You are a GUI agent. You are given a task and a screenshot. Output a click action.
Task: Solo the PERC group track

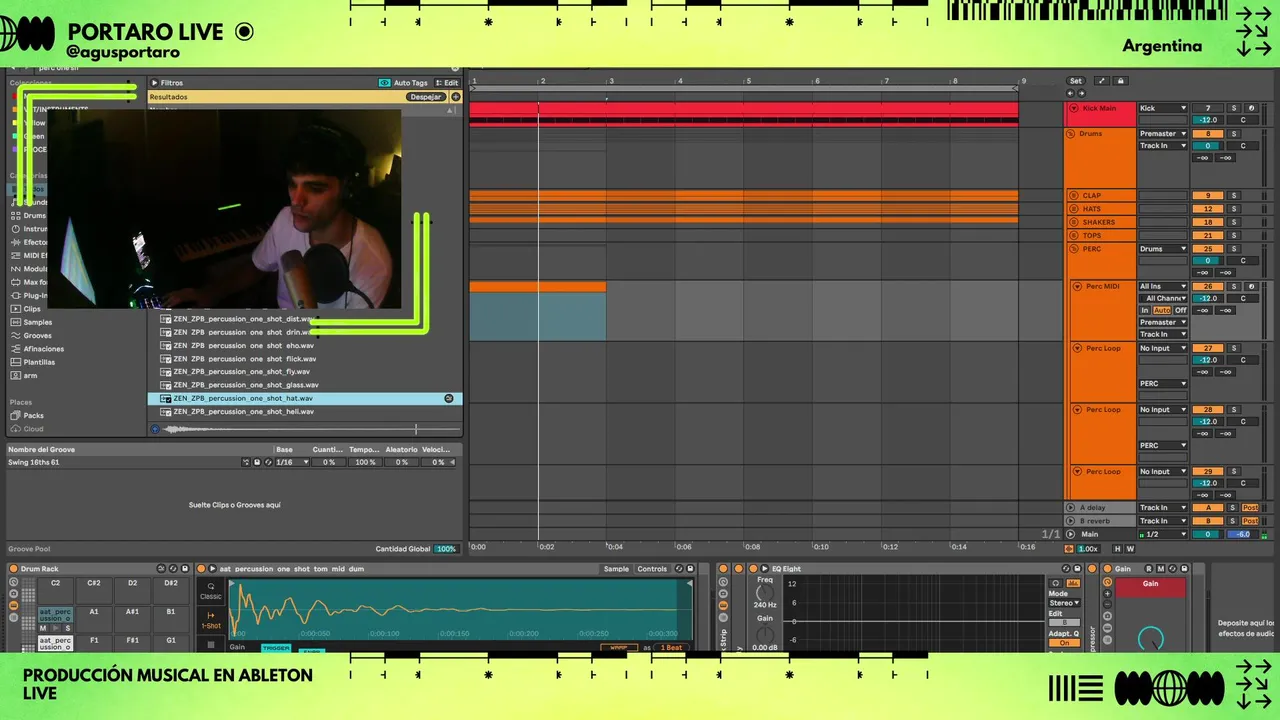(x=1234, y=248)
